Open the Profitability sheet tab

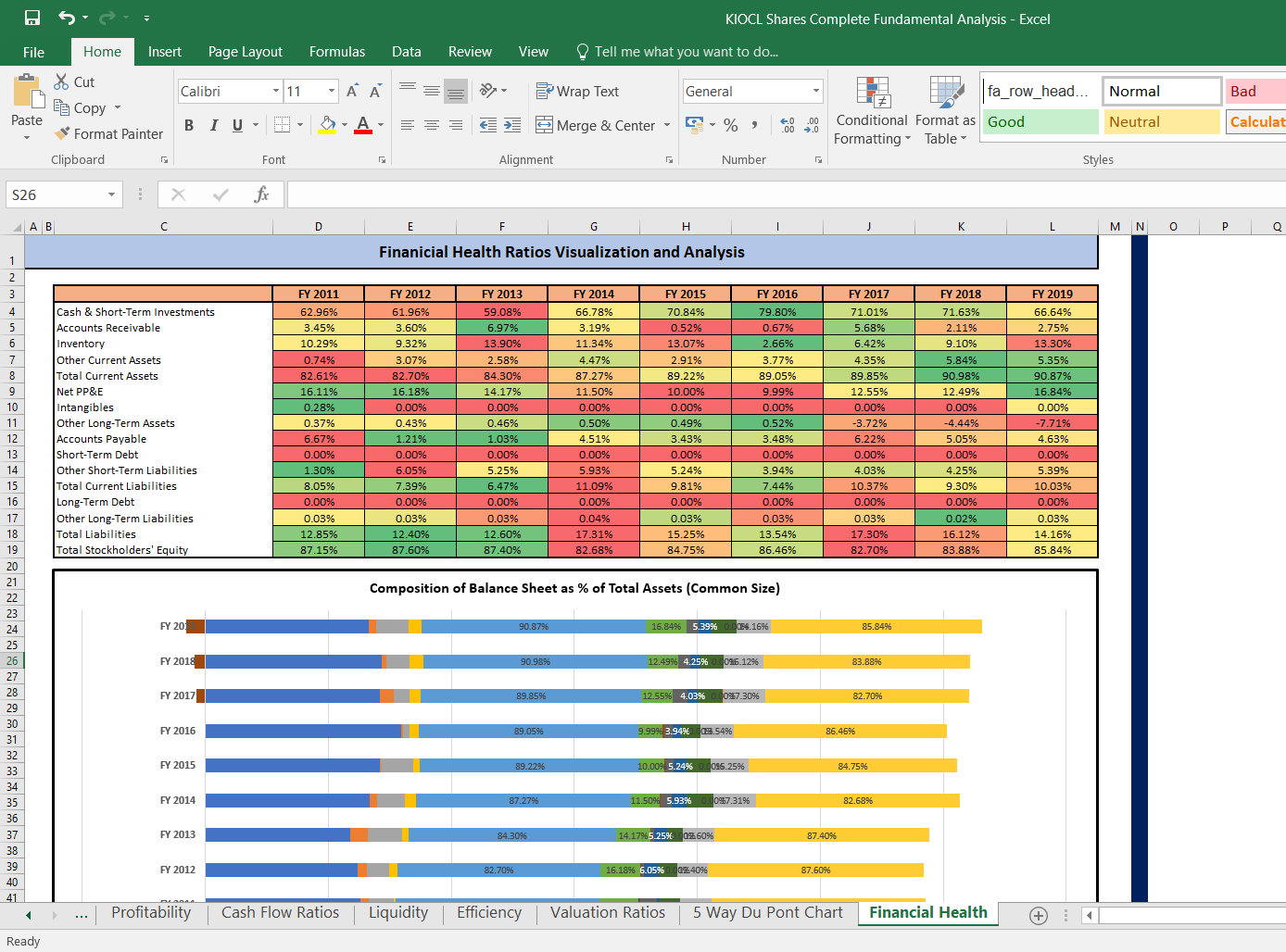[x=151, y=912]
